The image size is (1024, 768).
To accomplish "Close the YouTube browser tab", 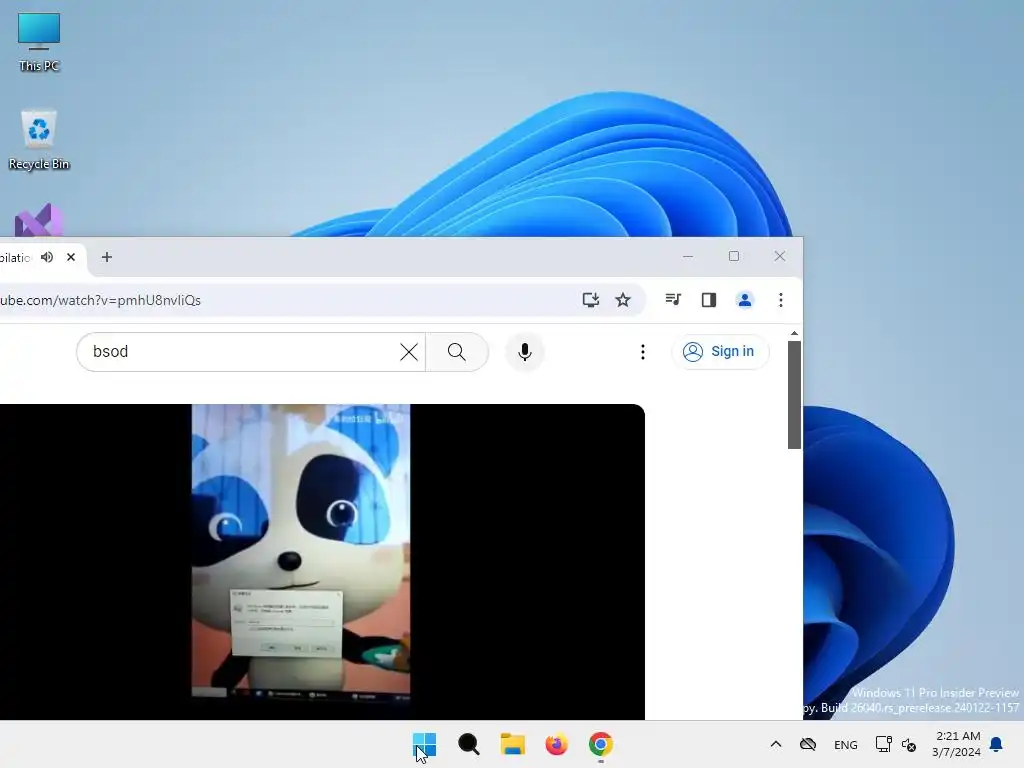I will [x=71, y=257].
